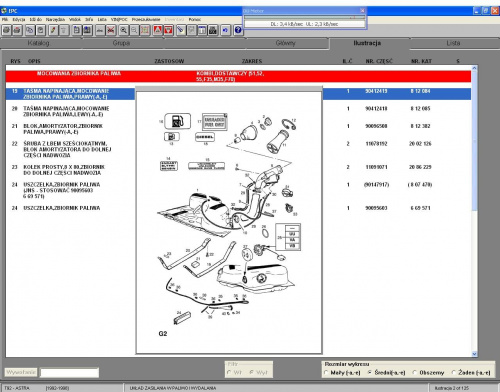
Task: Click the blue question mark help icon
Action: point(238,30)
